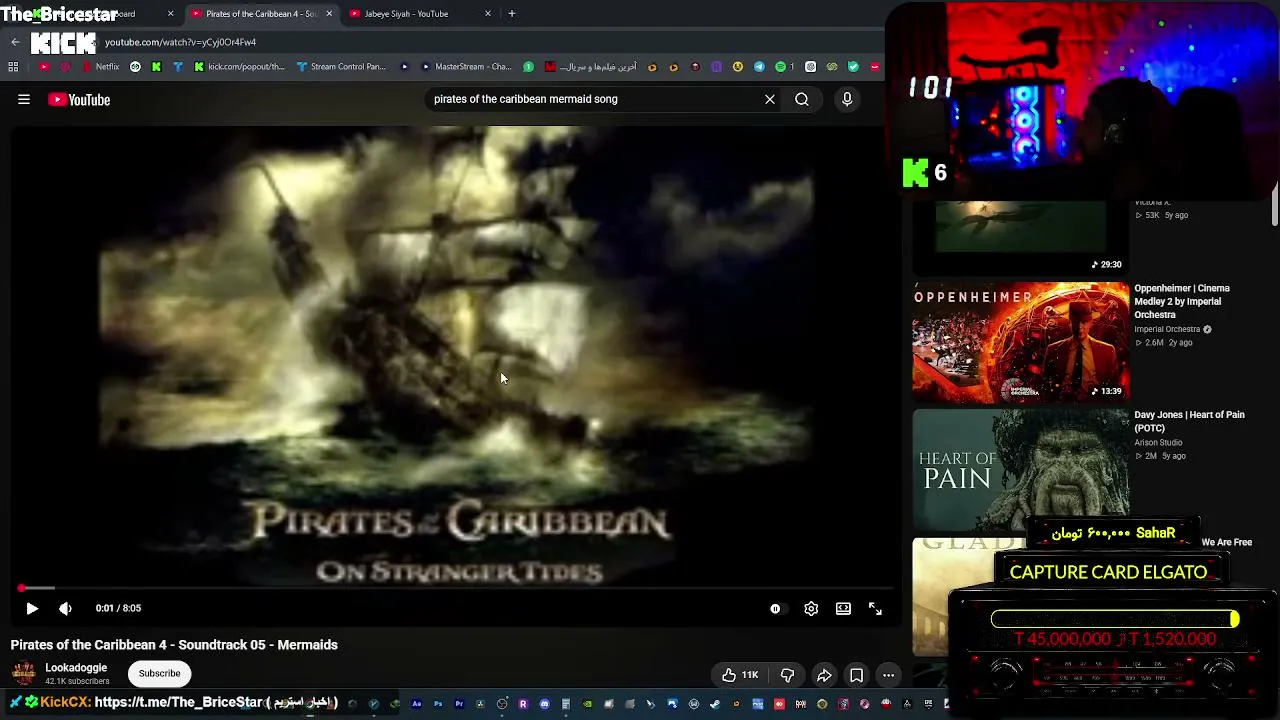This screenshot has height=720, width=1280.
Task: Open the Netflix bookmark
Action: click(x=100, y=67)
